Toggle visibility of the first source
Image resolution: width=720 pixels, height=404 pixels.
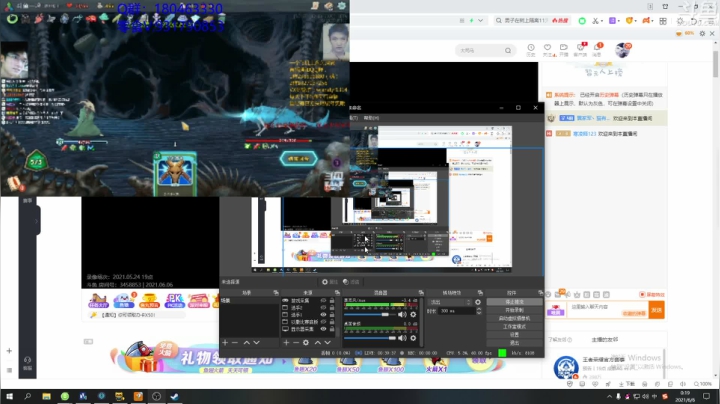click(323, 301)
